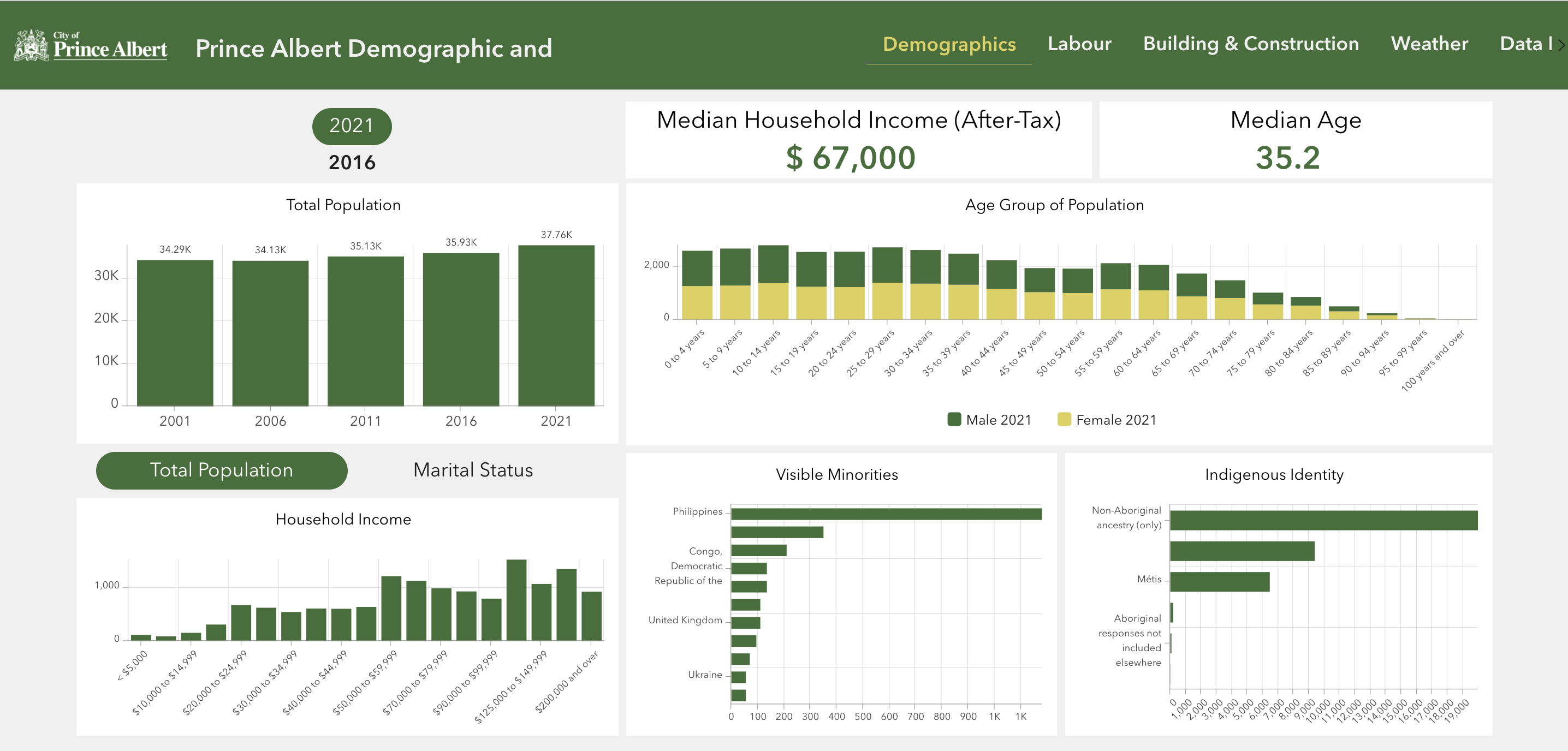Toggle Female 2021 legend swatch
The width and height of the screenshot is (1568, 751).
(1064, 419)
